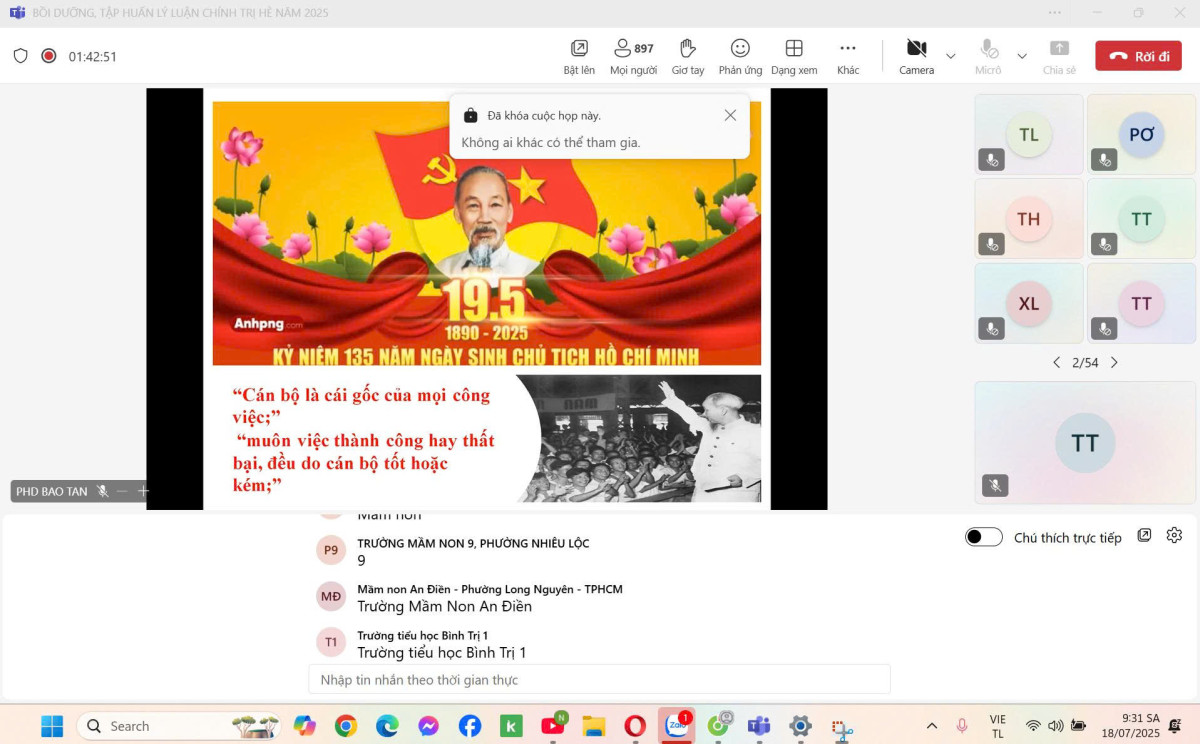Go to next participants page
The height and width of the screenshot is (744, 1200).
point(1114,363)
